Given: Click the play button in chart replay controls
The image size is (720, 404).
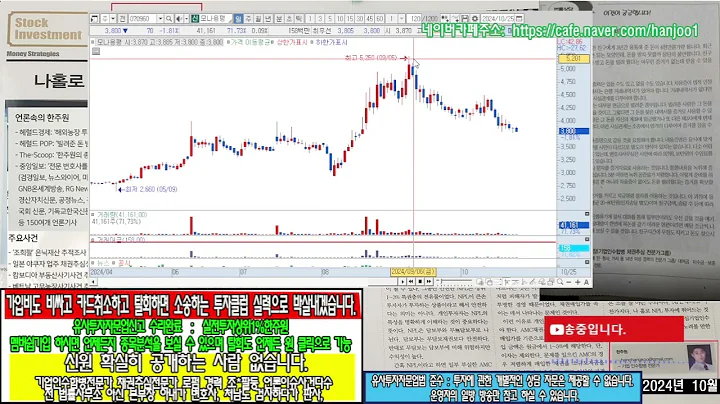Looking at the screenshot, I should point(402,281).
